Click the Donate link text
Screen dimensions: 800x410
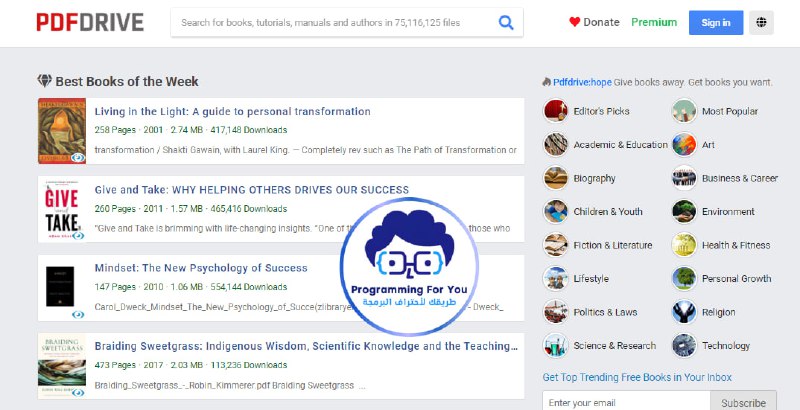pos(602,22)
